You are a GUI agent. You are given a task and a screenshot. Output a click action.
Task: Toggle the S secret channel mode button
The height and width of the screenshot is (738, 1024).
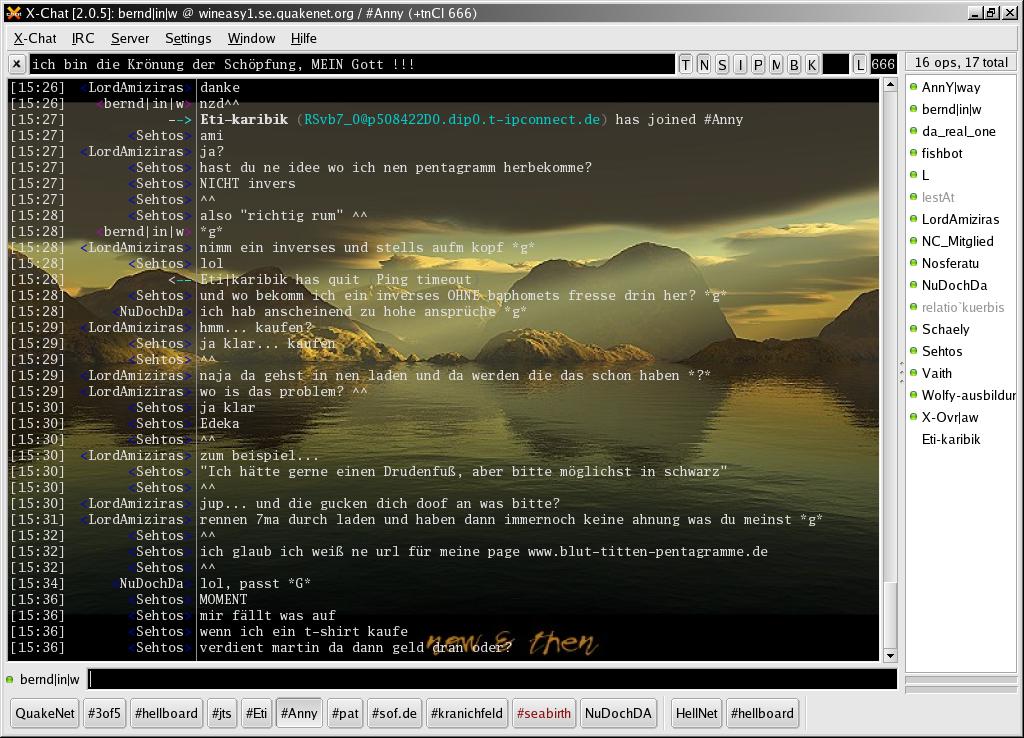(x=722, y=64)
